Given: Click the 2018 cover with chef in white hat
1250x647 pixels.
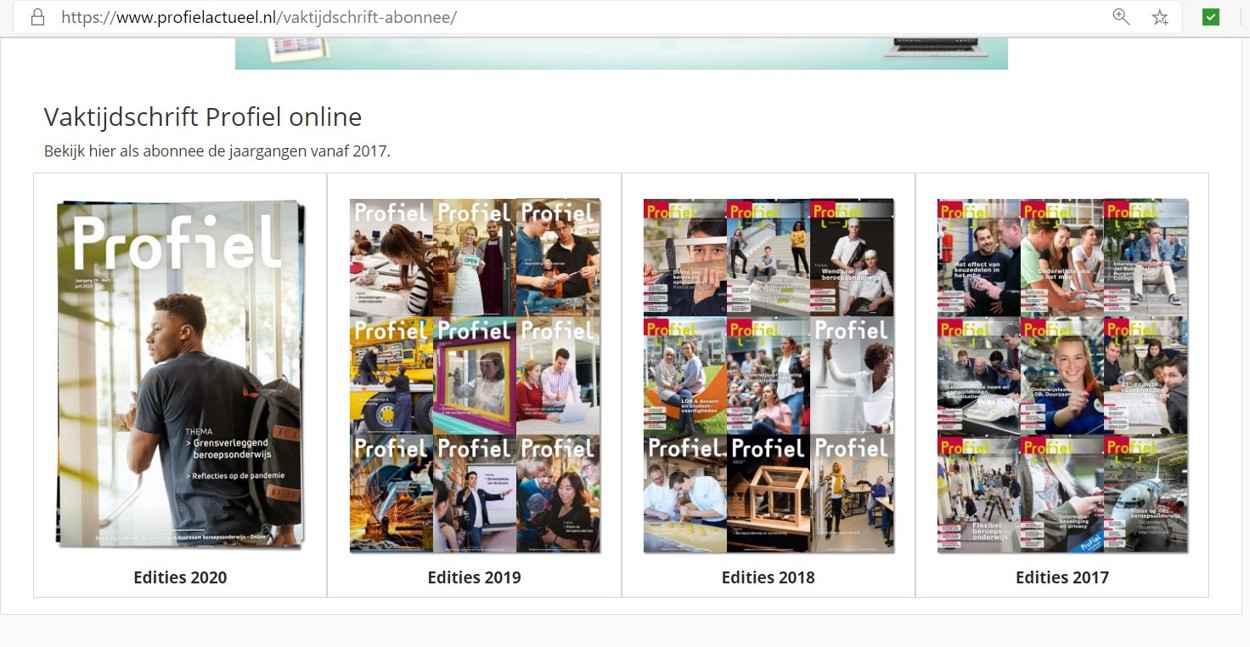Looking at the screenshot, I should [x=852, y=257].
